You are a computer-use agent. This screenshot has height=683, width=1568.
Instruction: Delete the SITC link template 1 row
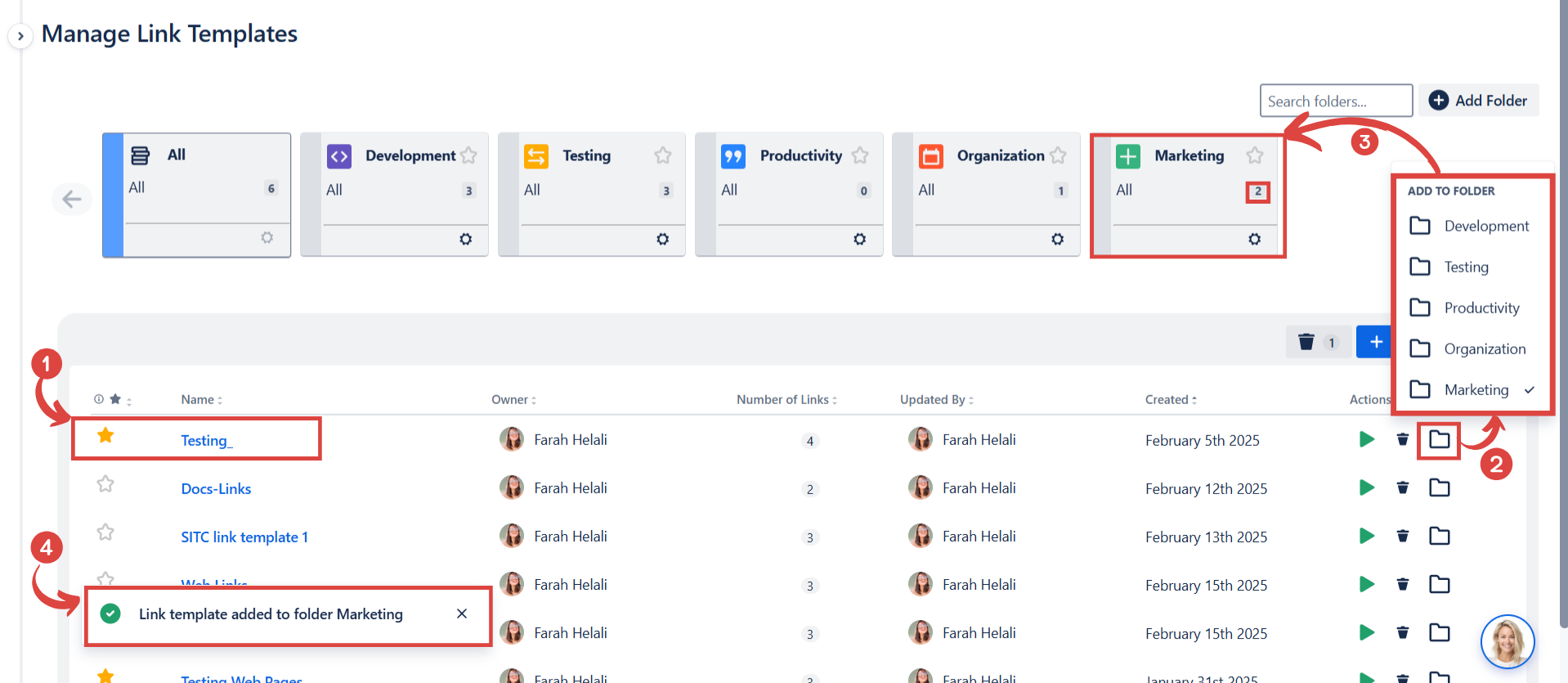pyautogui.click(x=1402, y=536)
